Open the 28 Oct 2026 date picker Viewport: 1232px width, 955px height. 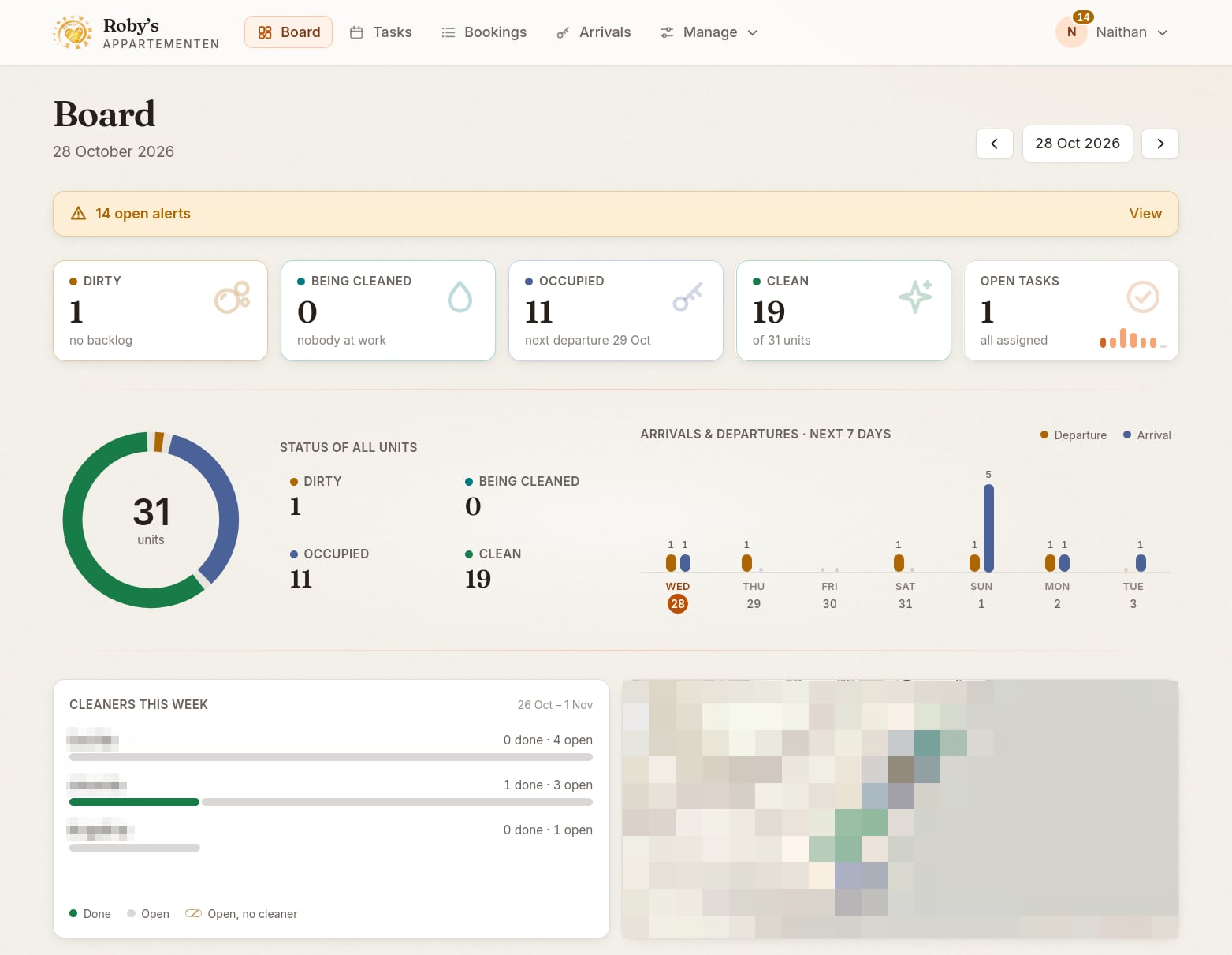[x=1078, y=144]
